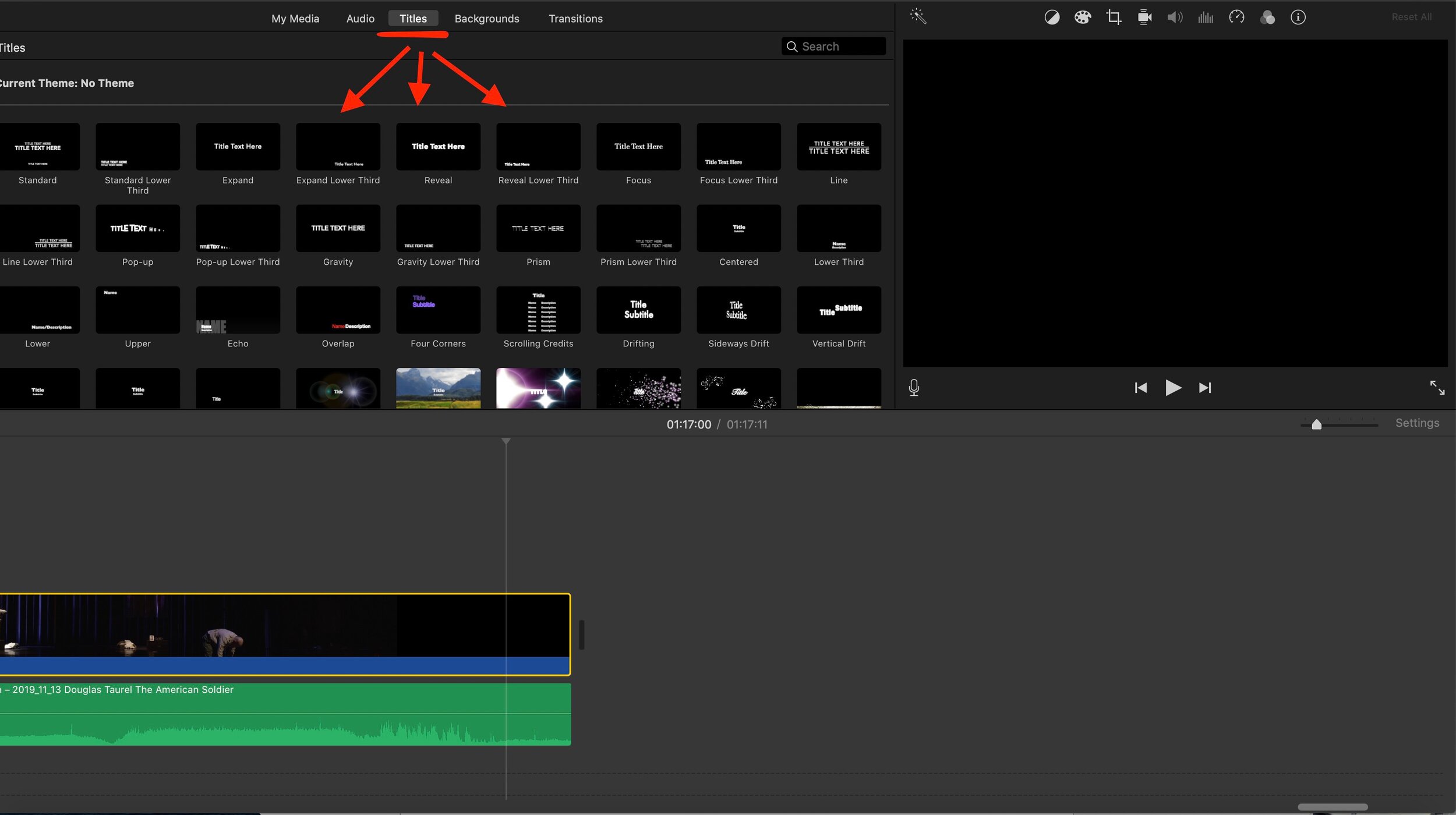Open the Backgrounds tab
The width and height of the screenshot is (1456, 815).
pos(487,19)
